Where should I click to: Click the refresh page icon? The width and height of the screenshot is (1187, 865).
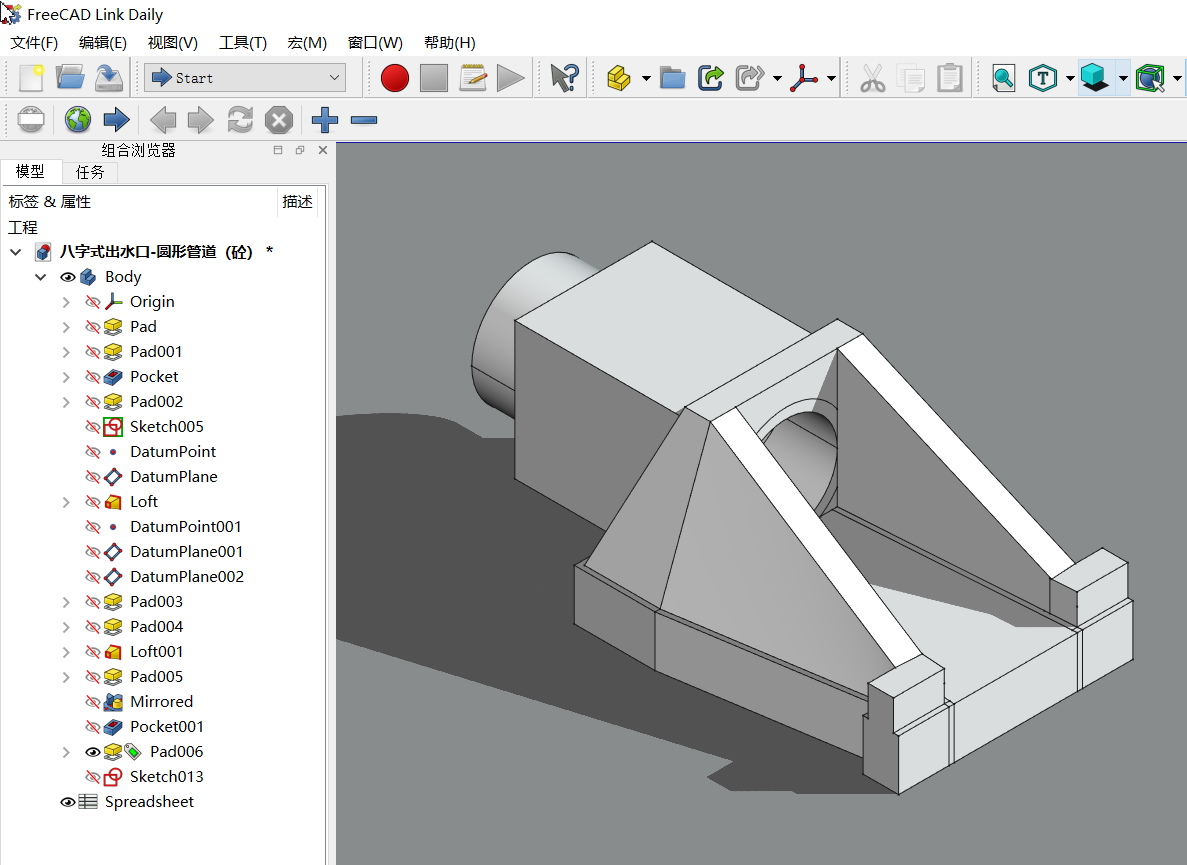(x=240, y=121)
